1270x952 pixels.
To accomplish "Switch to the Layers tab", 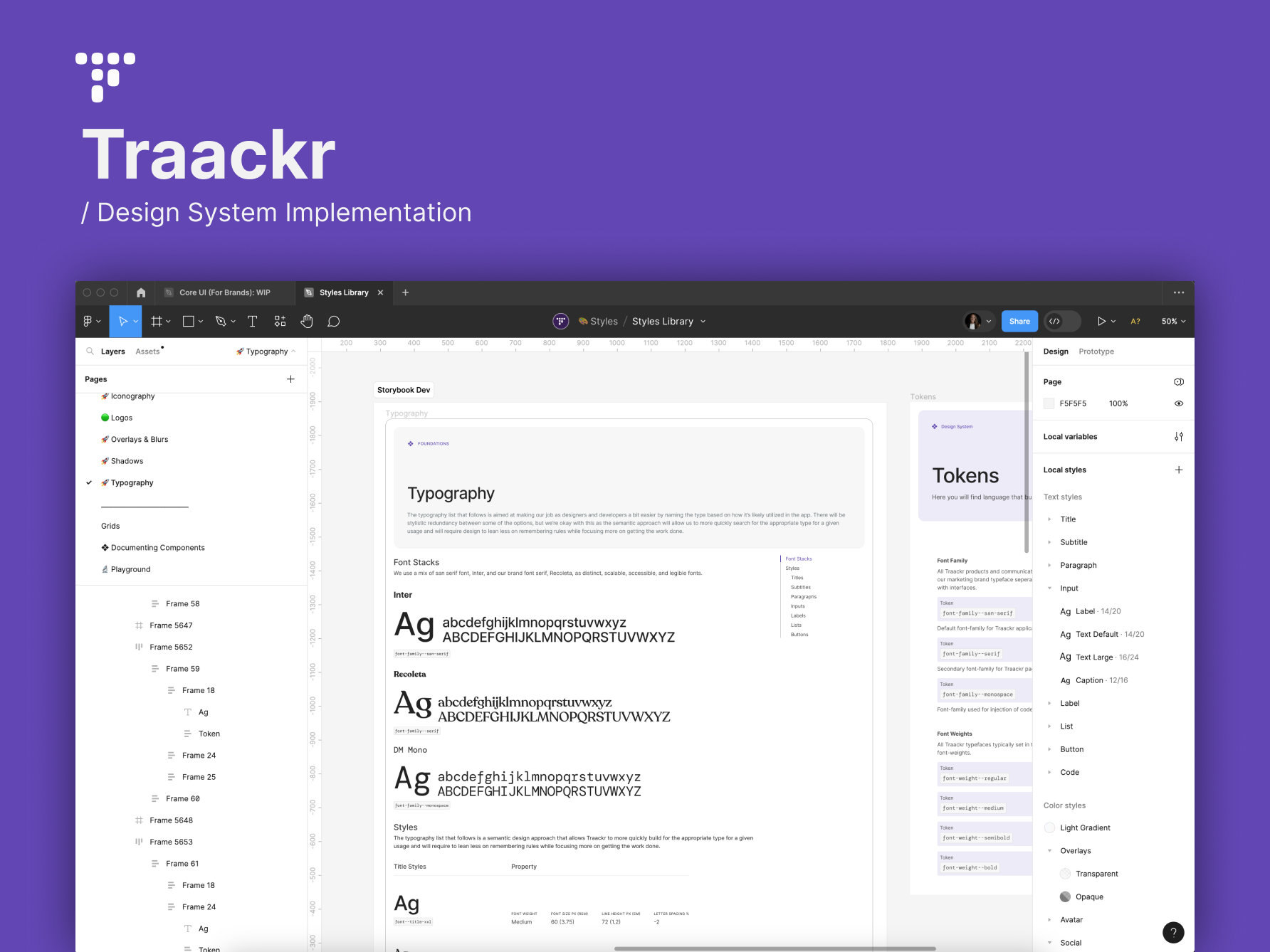I will 112,351.
